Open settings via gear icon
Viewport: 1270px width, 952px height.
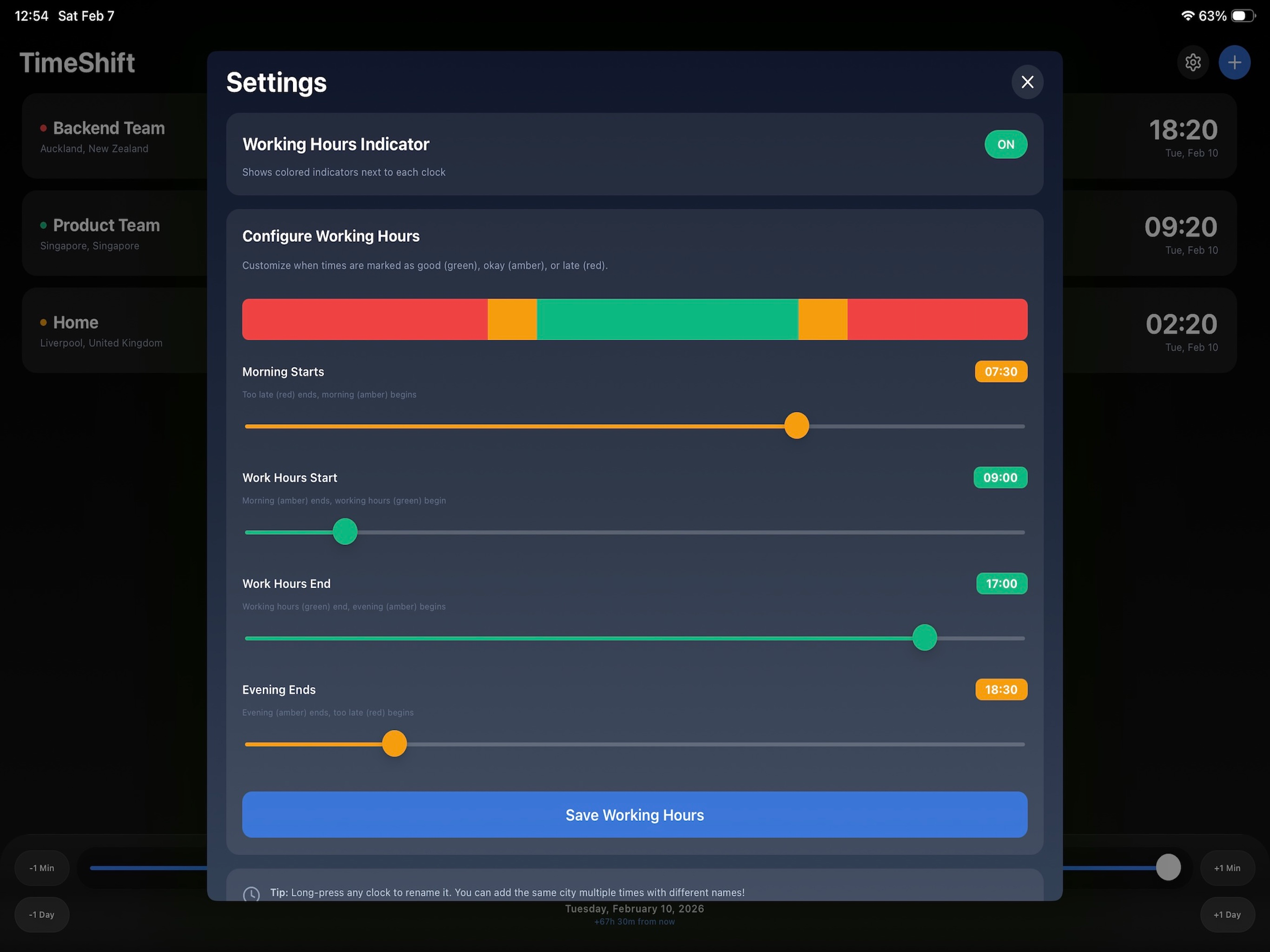click(x=1192, y=62)
